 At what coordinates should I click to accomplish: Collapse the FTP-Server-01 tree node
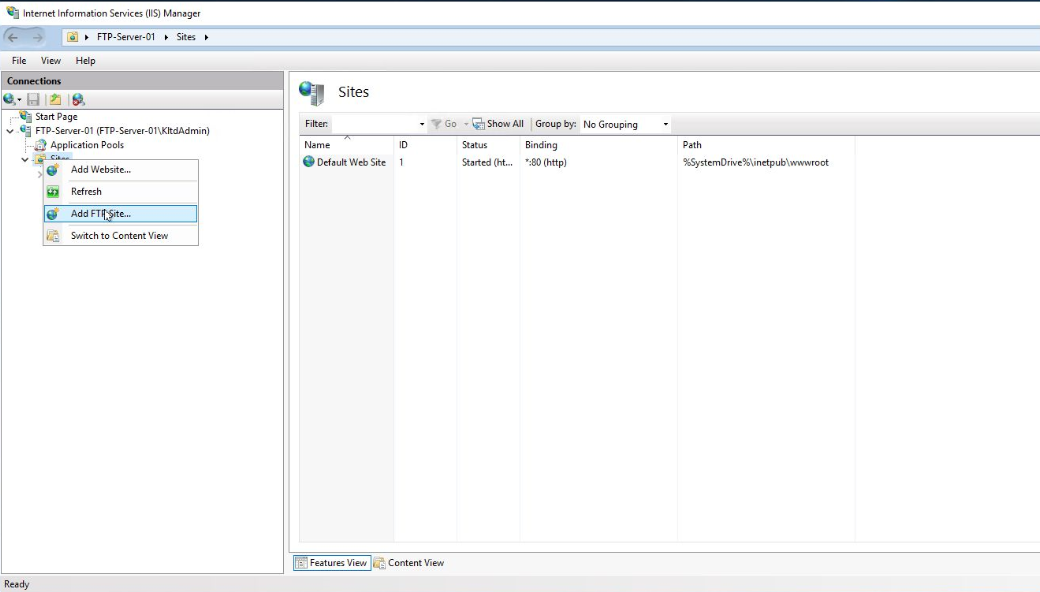10,131
